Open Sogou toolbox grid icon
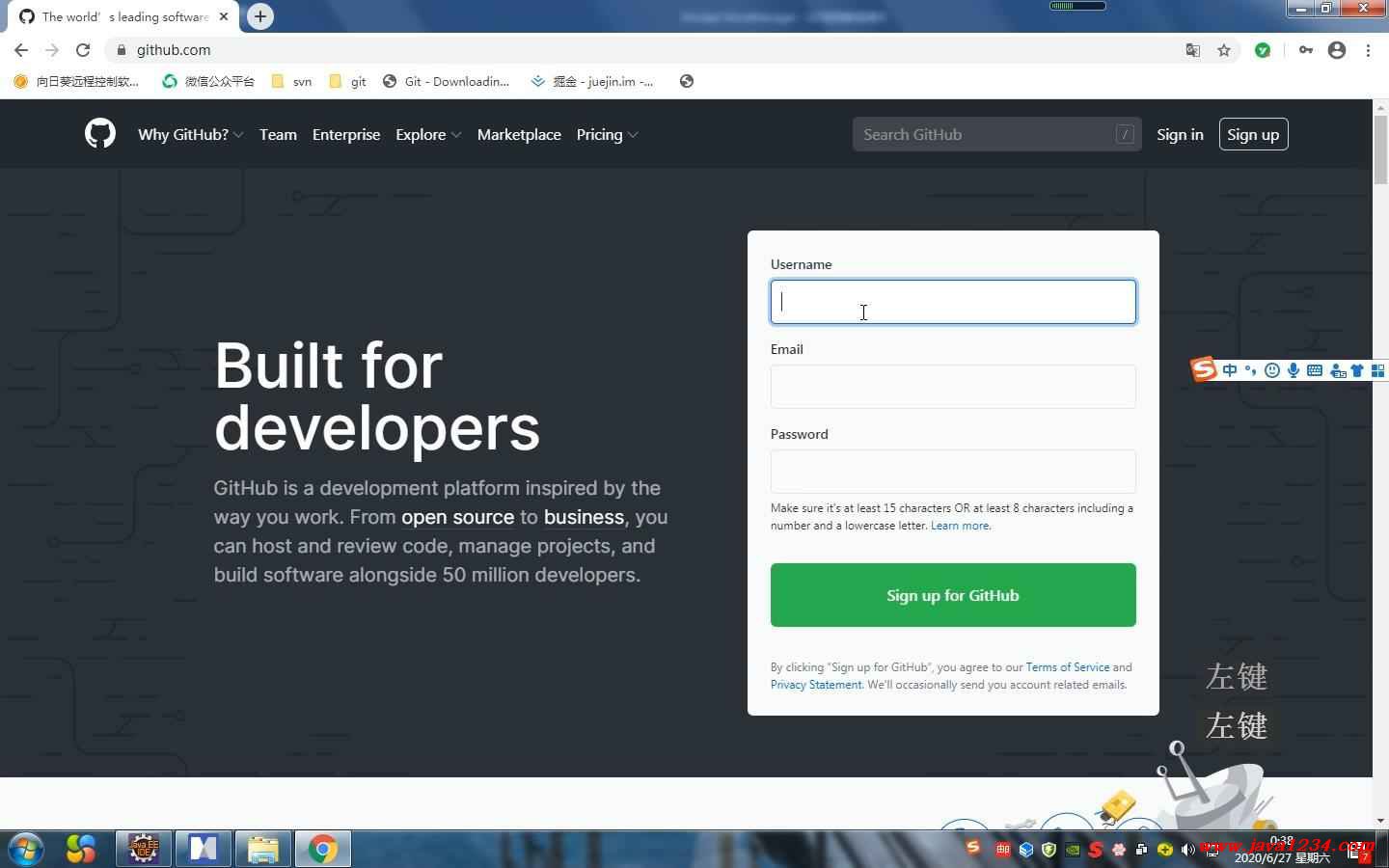The height and width of the screenshot is (868, 1389). [x=1378, y=370]
